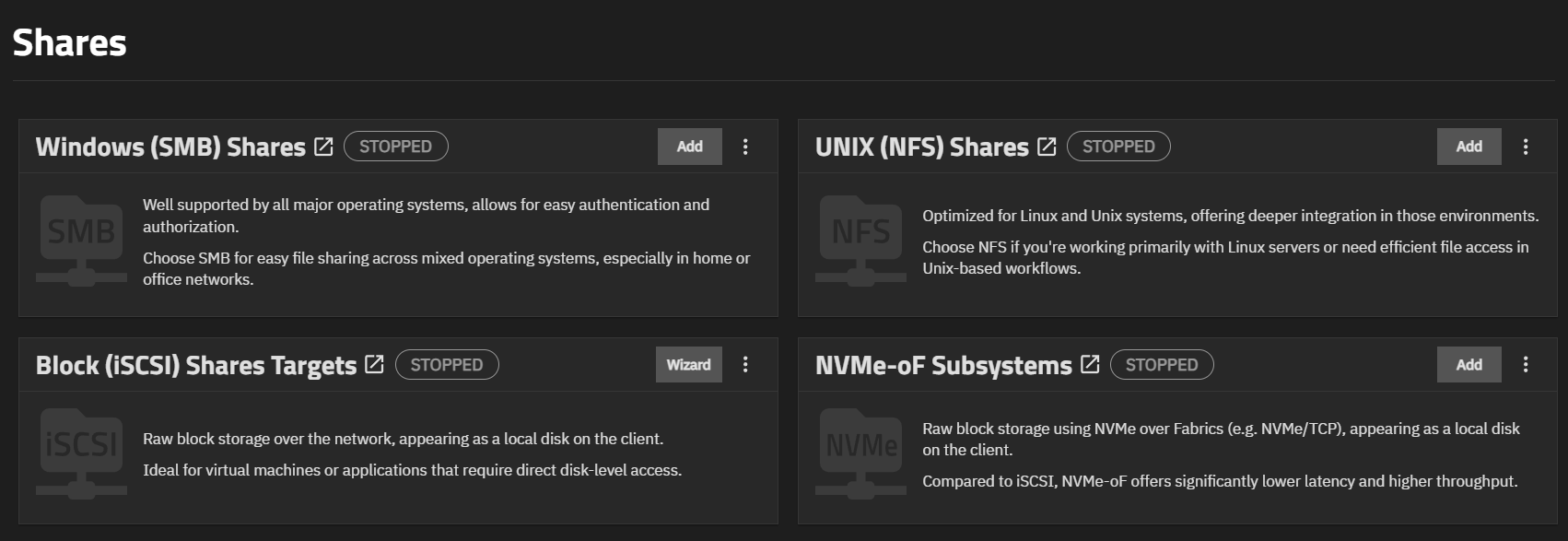Launch the iSCSI Wizard
This screenshot has height=541, width=1568.
point(688,365)
